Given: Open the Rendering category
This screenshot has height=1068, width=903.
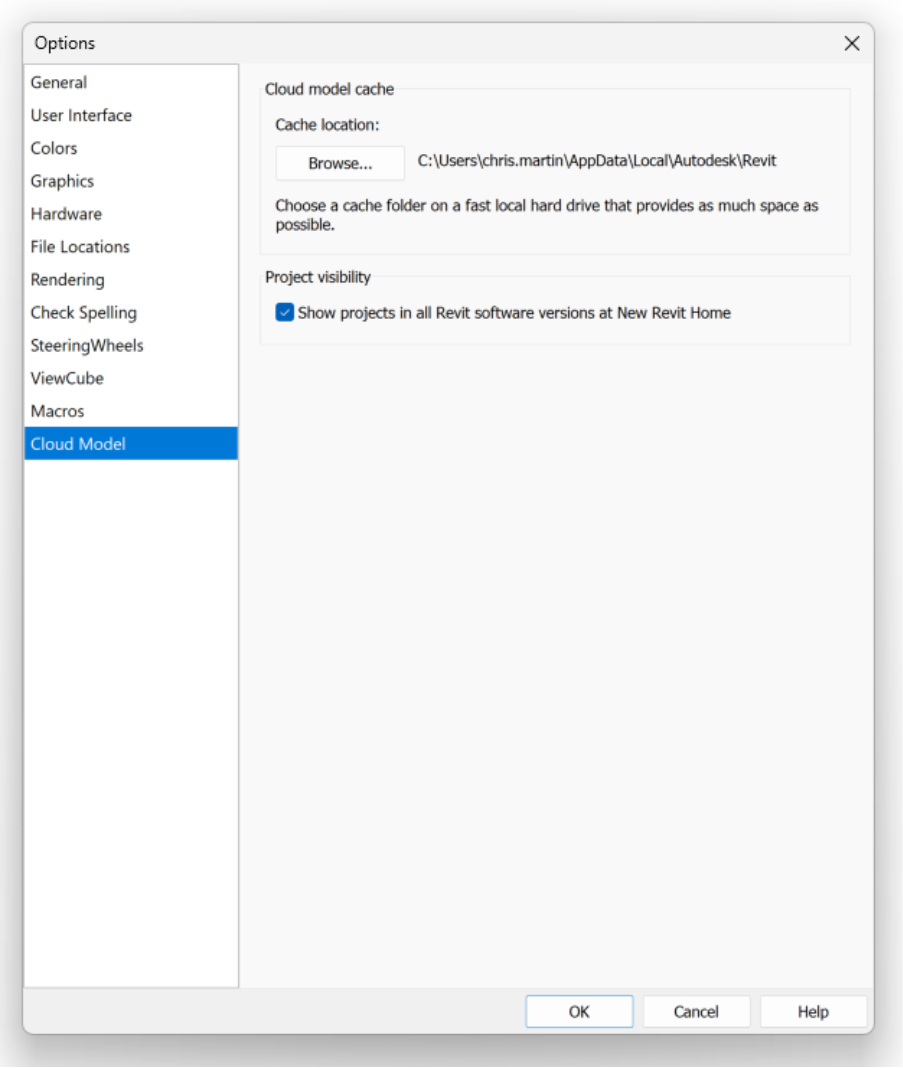Looking at the screenshot, I should 131,279.
